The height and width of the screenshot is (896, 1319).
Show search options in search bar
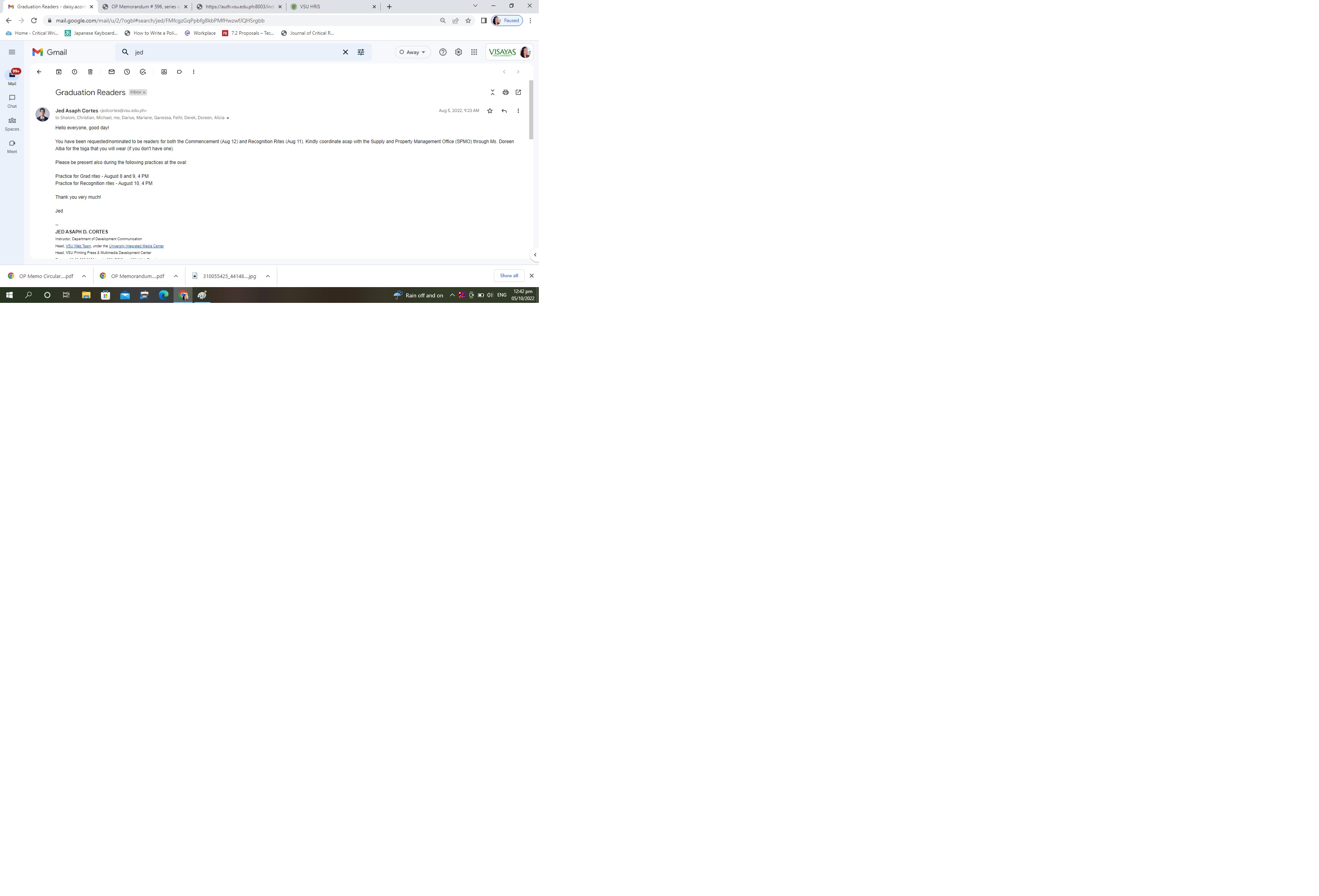[361, 52]
